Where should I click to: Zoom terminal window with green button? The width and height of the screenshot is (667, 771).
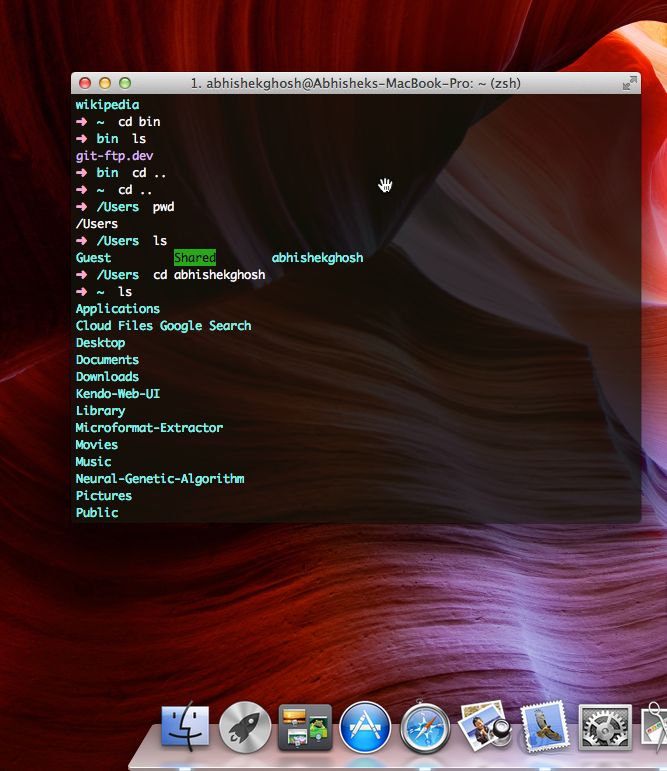tap(125, 84)
